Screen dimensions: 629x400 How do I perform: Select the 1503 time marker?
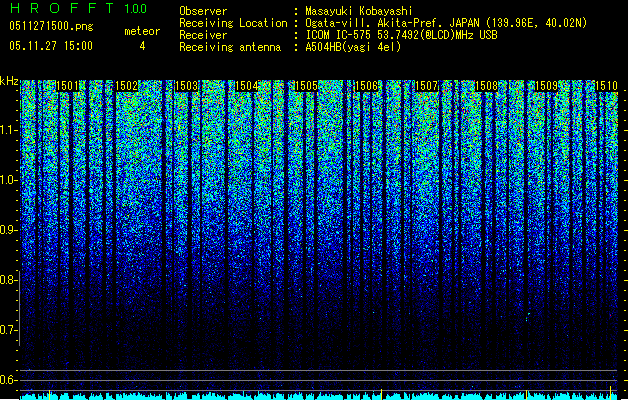coord(187,86)
